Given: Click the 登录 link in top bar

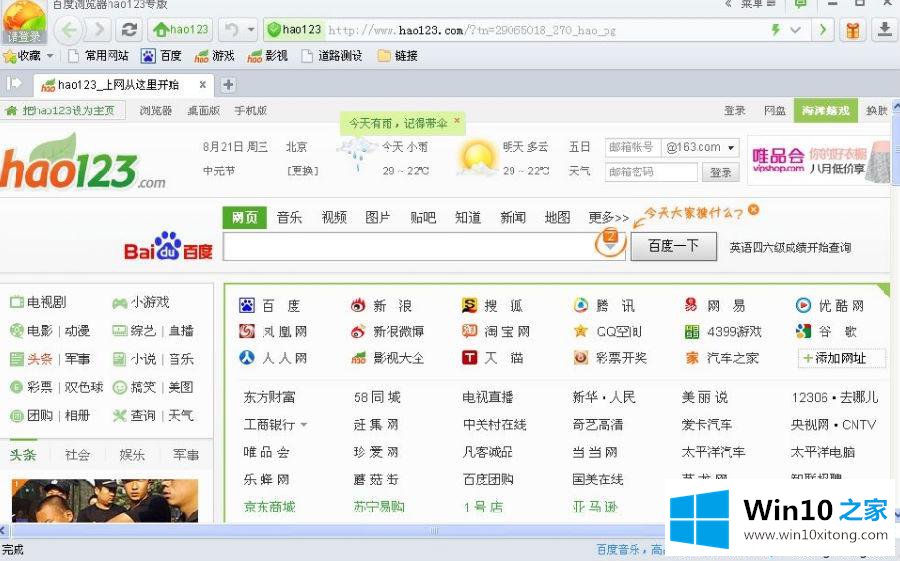Looking at the screenshot, I should click(735, 111).
